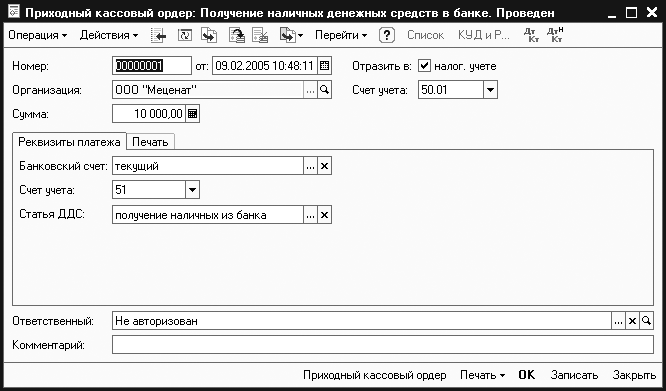Click the OK button
666x391 pixels.
pos(527,375)
